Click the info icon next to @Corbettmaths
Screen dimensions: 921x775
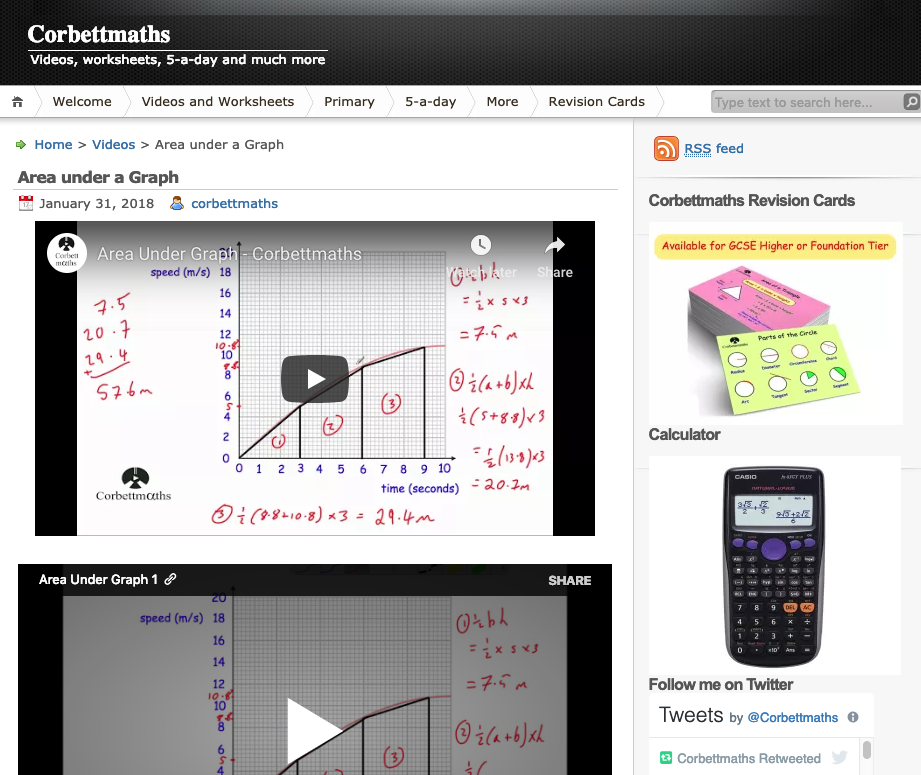[851, 717]
